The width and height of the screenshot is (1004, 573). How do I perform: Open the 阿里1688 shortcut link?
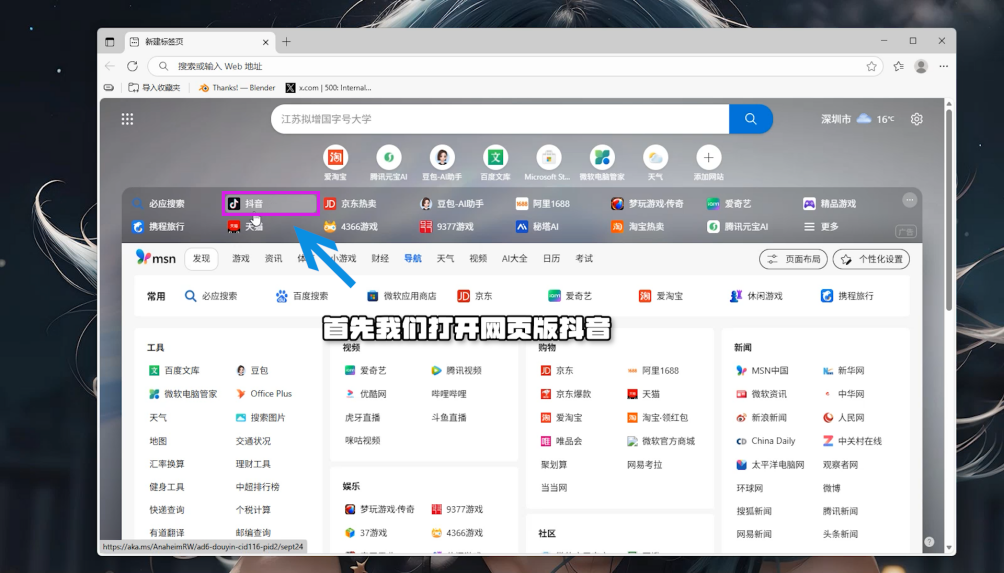pyautogui.click(x=542, y=204)
